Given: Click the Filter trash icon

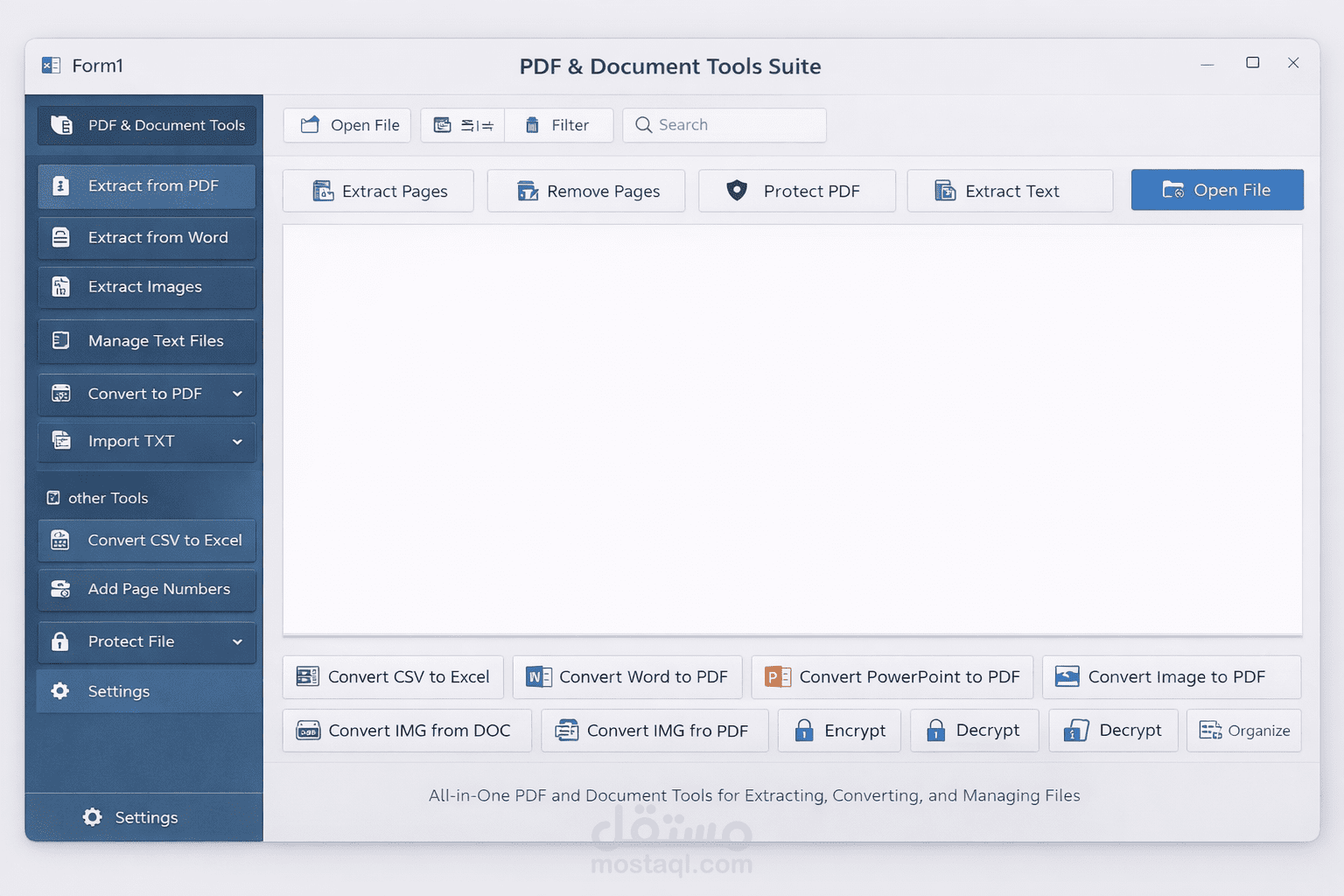Looking at the screenshot, I should click(534, 125).
